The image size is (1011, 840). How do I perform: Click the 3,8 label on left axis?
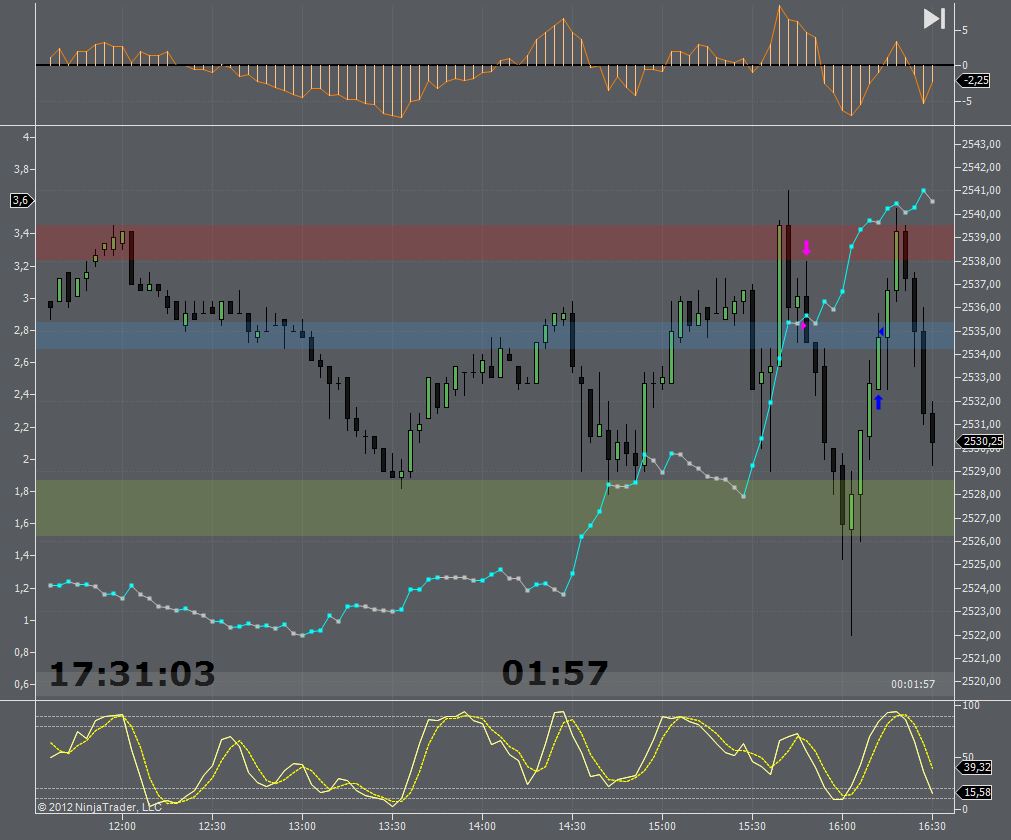(21, 169)
